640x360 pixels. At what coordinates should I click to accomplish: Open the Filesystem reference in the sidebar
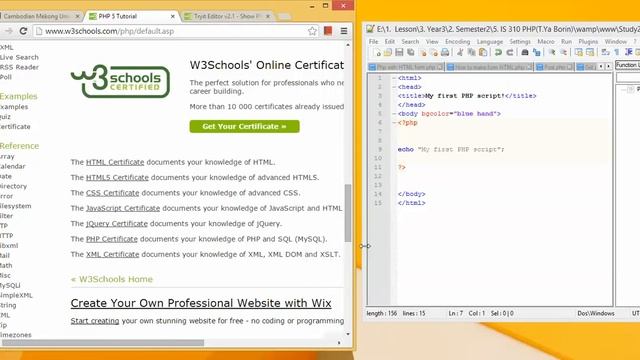(16, 206)
